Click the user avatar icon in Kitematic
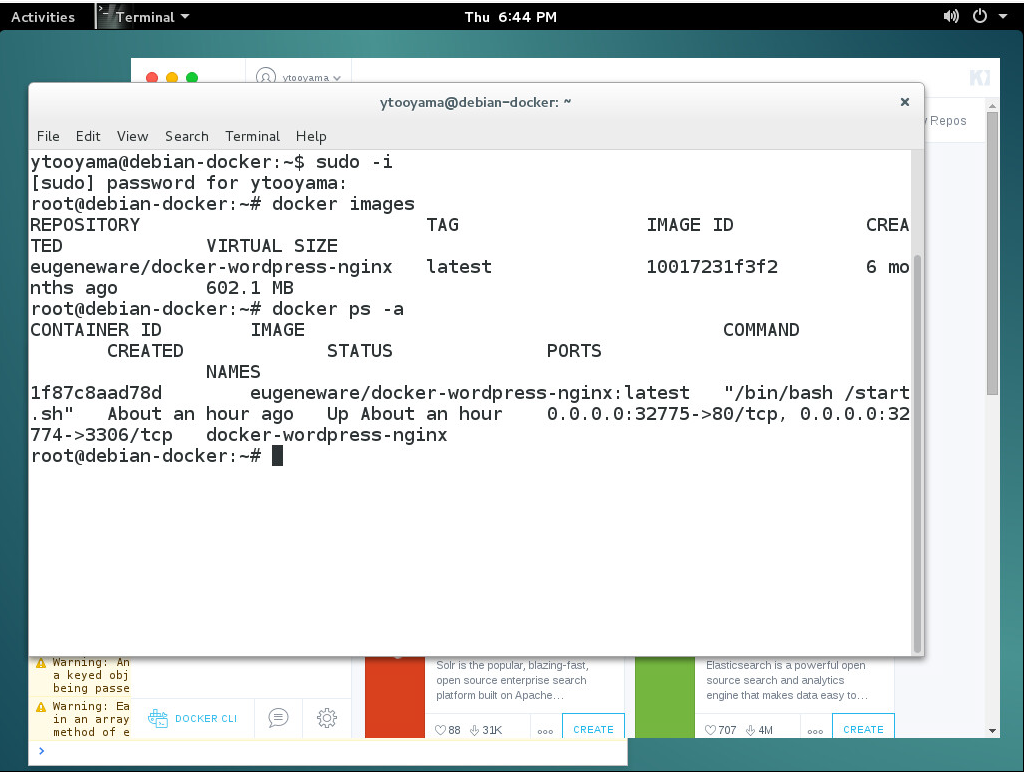The height and width of the screenshot is (772, 1024). point(266,76)
